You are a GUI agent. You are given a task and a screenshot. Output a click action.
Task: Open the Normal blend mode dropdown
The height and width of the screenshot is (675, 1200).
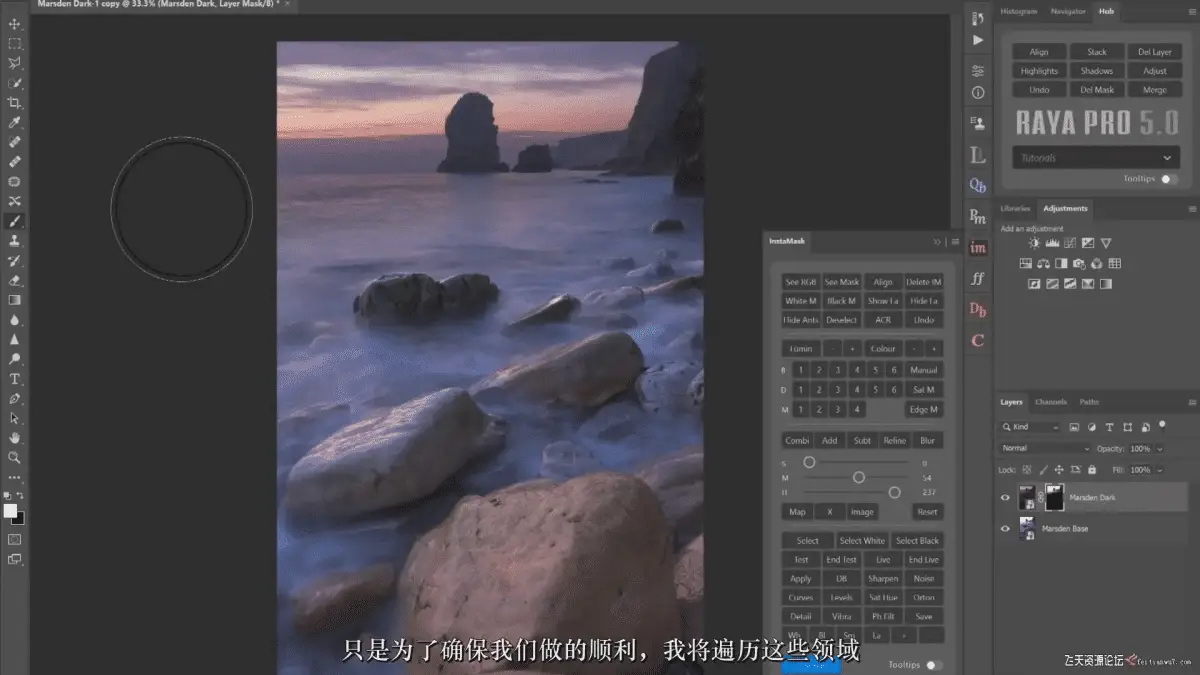[x=1045, y=449]
